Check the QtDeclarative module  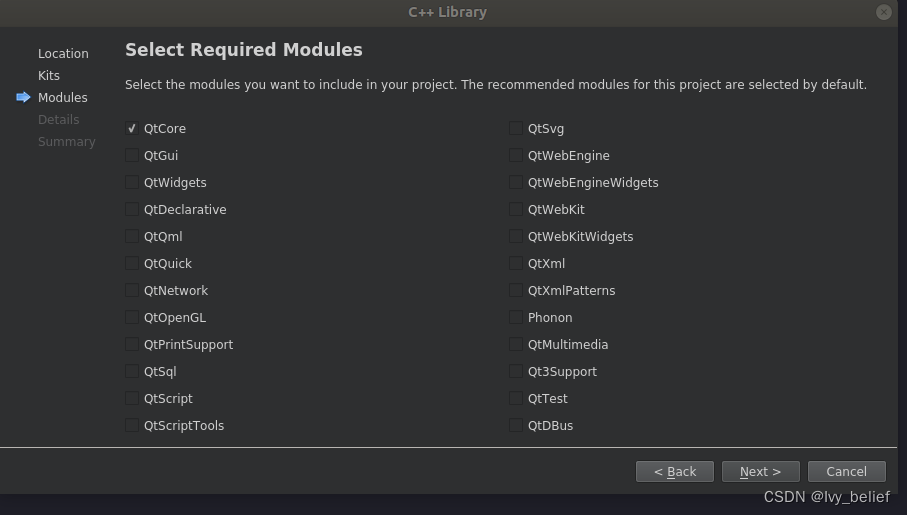(132, 209)
